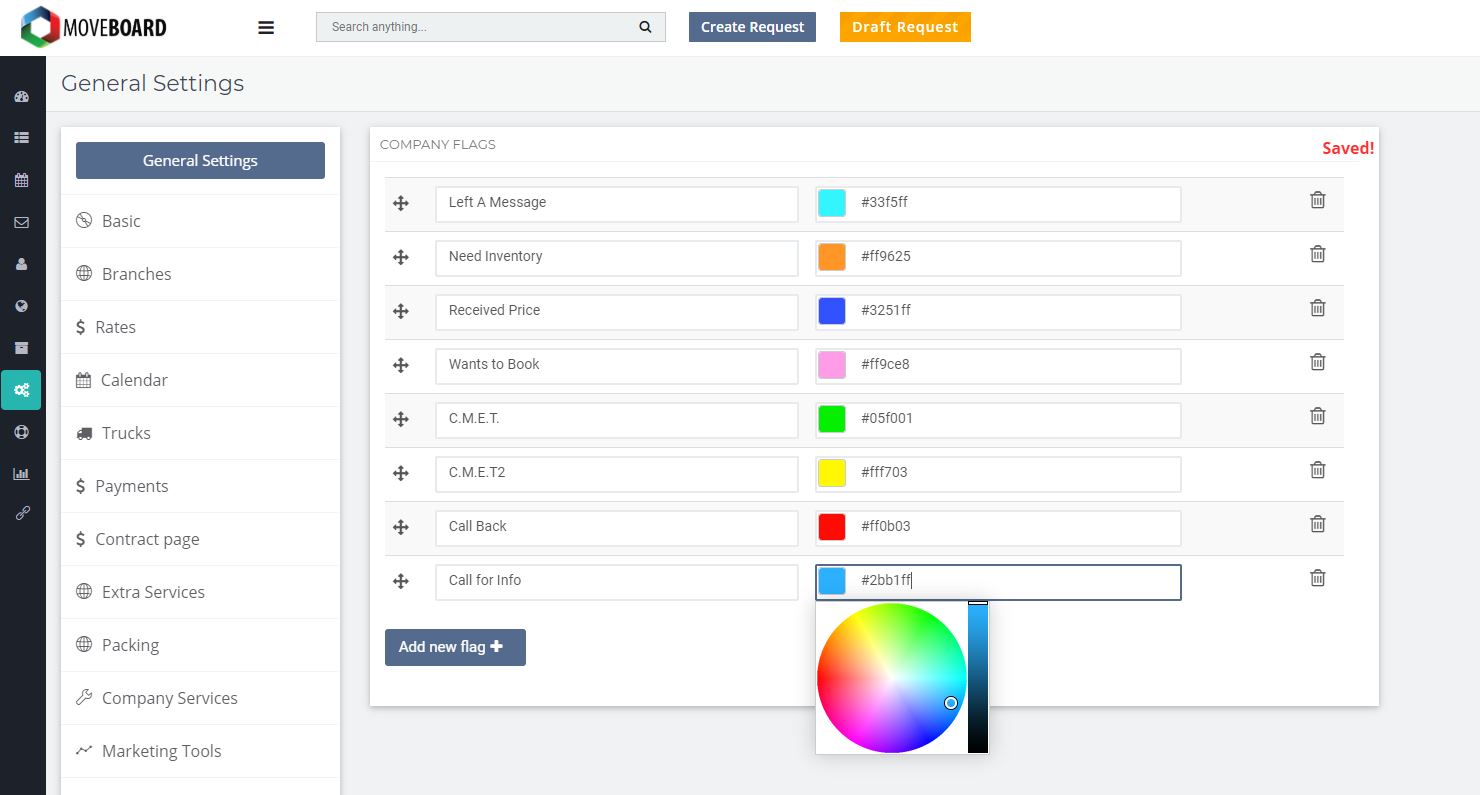Click the orange swatch for Need Inventory
The height and width of the screenshot is (795, 1480).
pos(832,257)
